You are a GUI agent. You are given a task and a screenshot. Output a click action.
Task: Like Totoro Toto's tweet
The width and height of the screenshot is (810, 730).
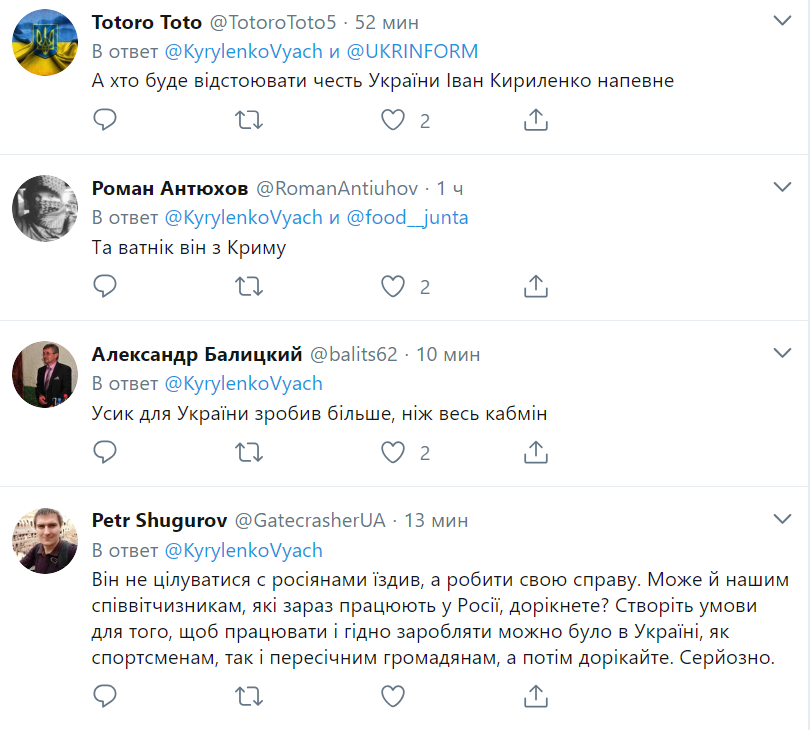(394, 121)
